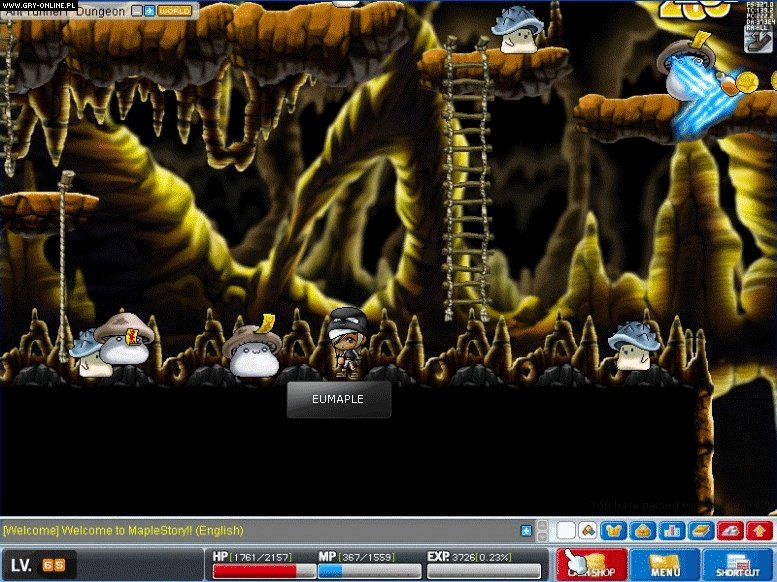Click the blue MP gauge bar
This screenshot has height=582, width=777.
click(x=370, y=571)
